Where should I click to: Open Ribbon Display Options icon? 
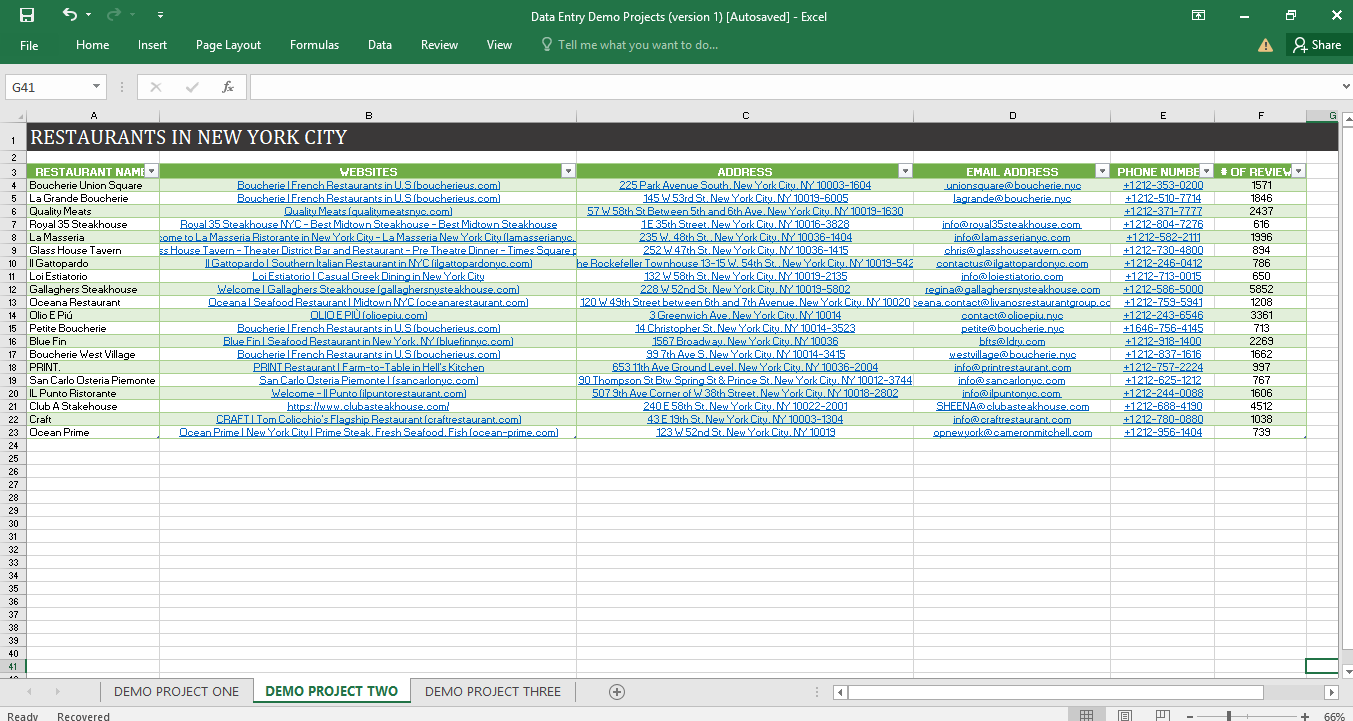click(1199, 15)
